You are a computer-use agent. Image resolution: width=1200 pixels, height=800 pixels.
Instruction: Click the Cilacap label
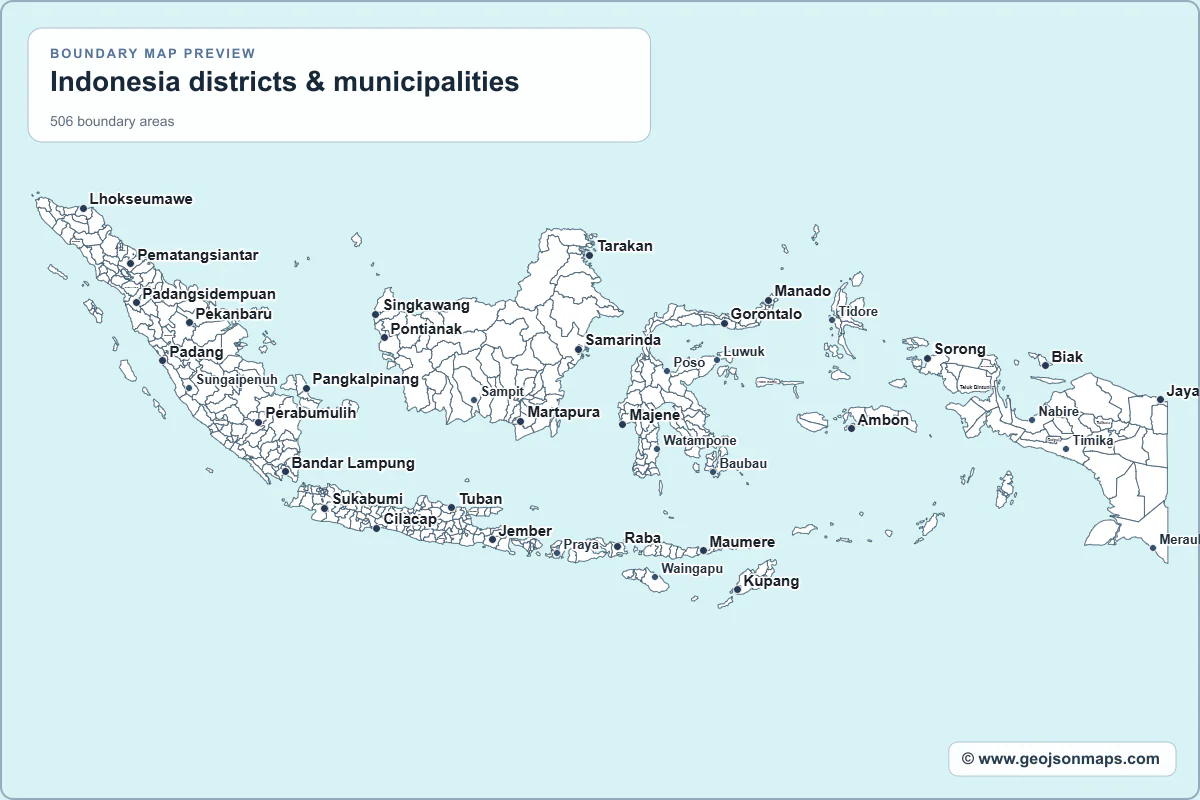point(410,519)
